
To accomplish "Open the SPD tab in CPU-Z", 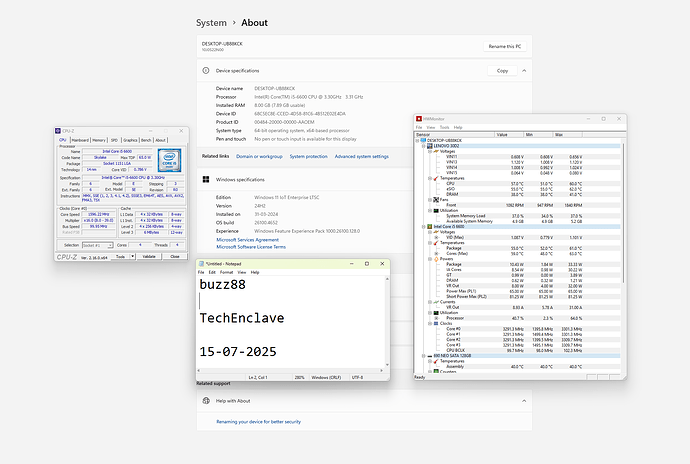I will pyautogui.click(x=114, y=140).
